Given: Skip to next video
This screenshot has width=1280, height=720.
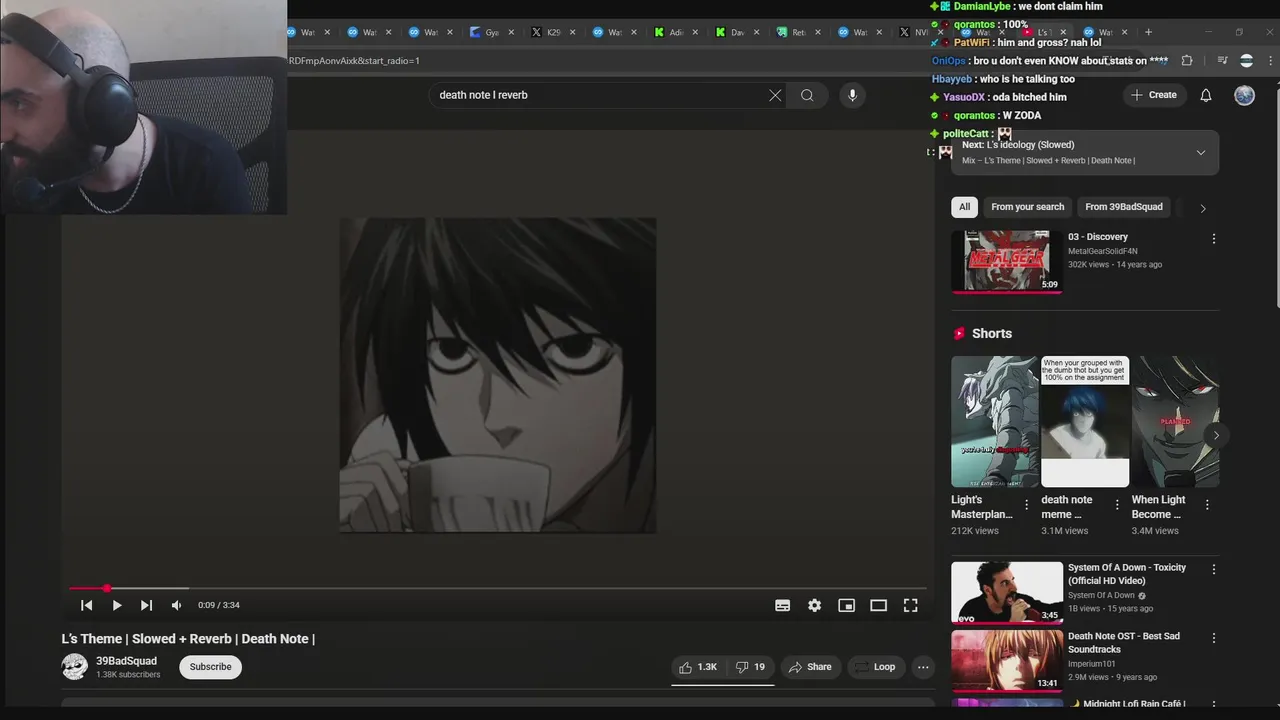Looking at the screenshot, I should 146,605.
